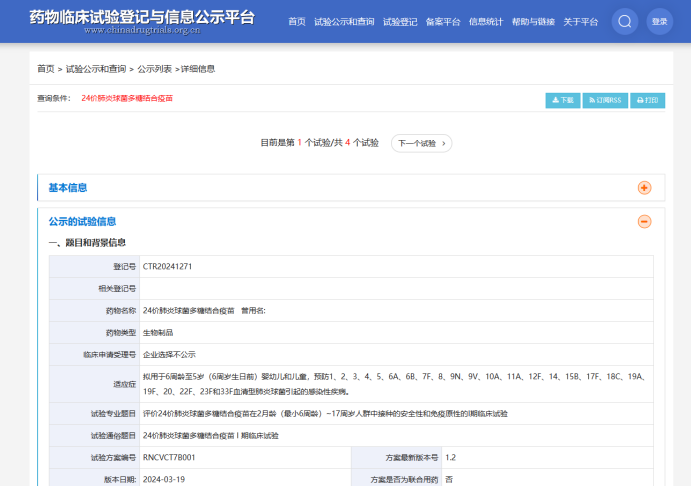Click the 下载 download button
This screenshot has height=487, width=692.
pos(563,100)
